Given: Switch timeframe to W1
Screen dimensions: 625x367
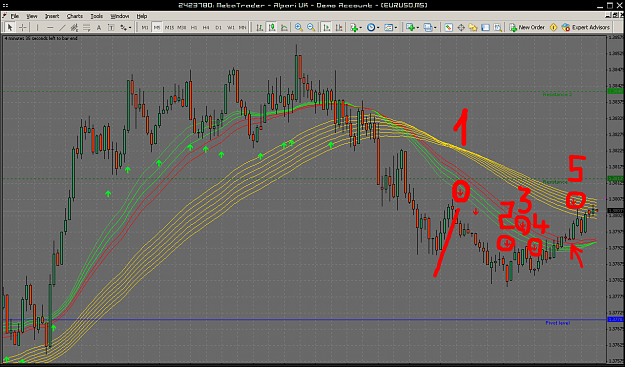Looking at the screenshot, I should [x=231, y=27].
